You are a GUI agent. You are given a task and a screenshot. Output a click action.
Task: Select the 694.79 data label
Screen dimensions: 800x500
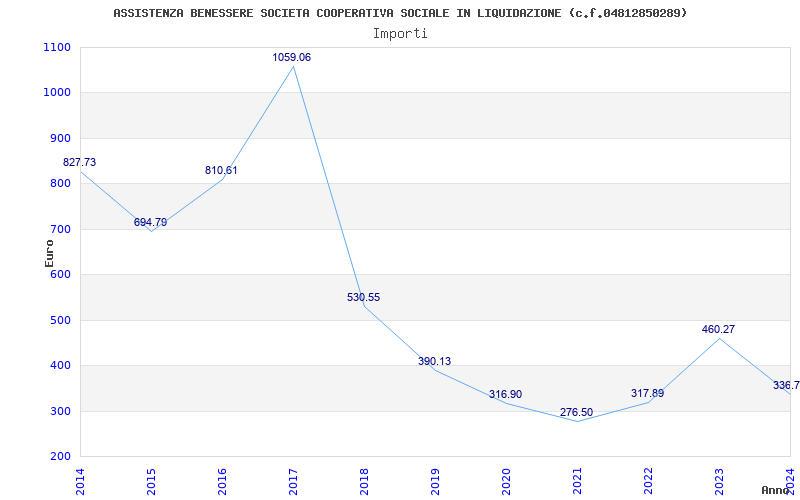click(150, 222)
